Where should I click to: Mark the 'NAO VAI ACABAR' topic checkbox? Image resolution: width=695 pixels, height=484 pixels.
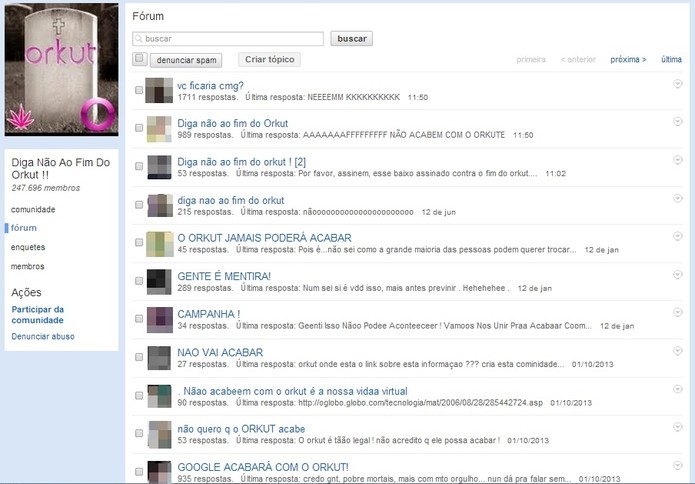[x=139, y=357]
